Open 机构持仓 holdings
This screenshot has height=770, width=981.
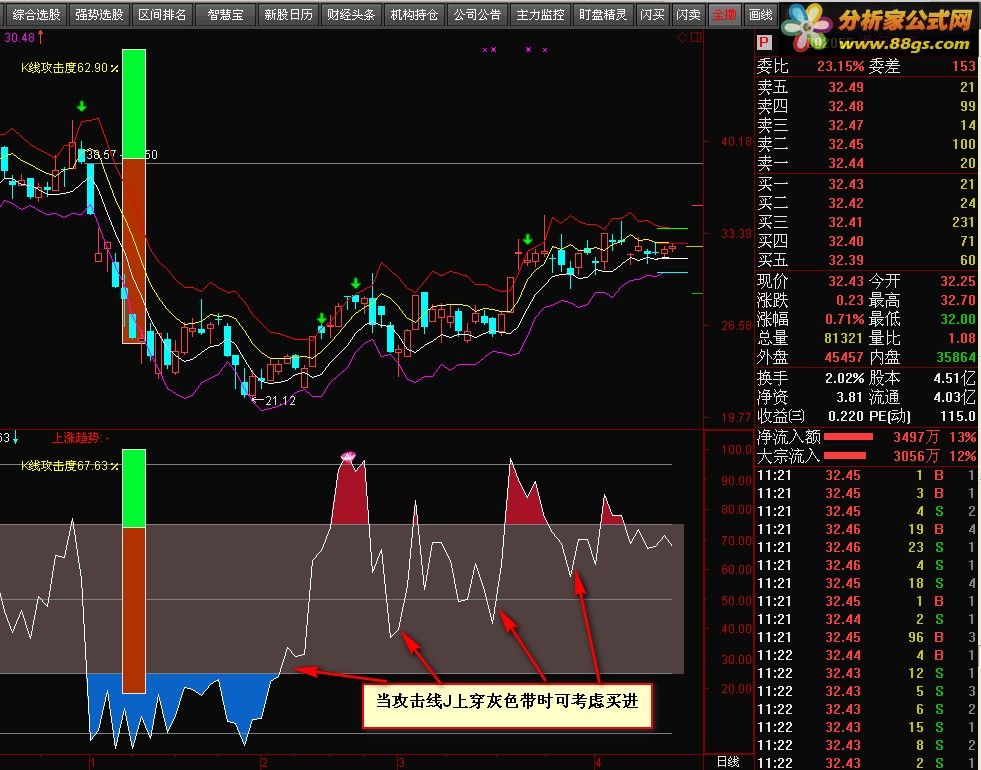click(414, 14)
